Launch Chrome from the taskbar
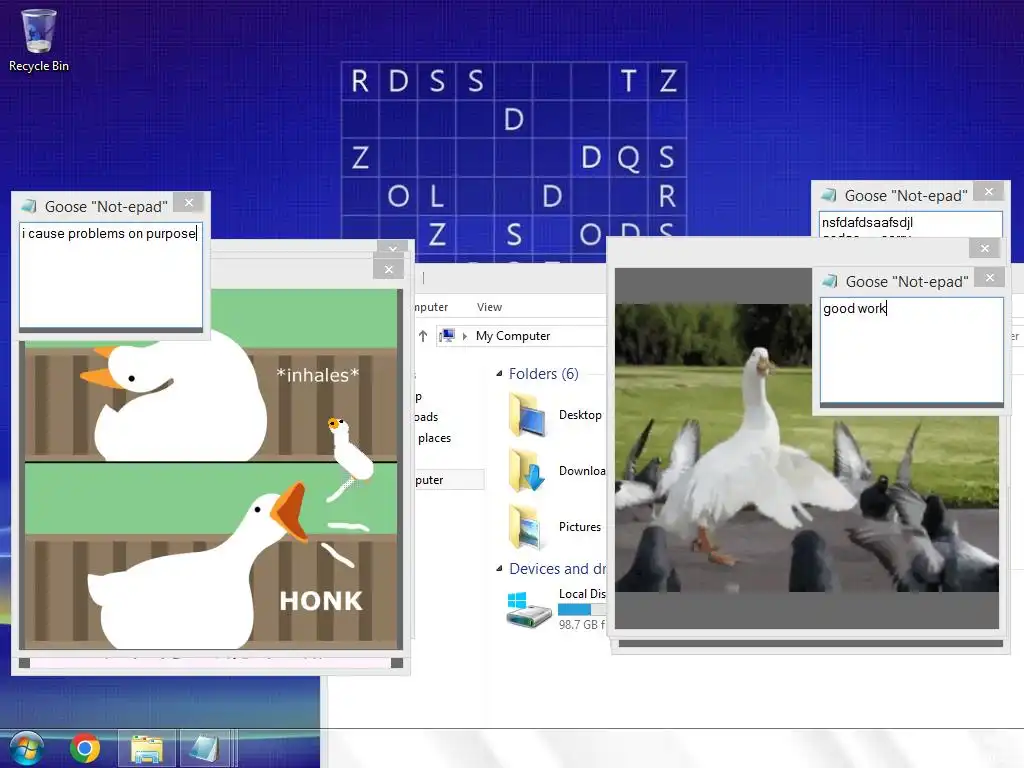Image resolution: width=1024 pixels, height=768 pixels. click(x=85, y=748)
